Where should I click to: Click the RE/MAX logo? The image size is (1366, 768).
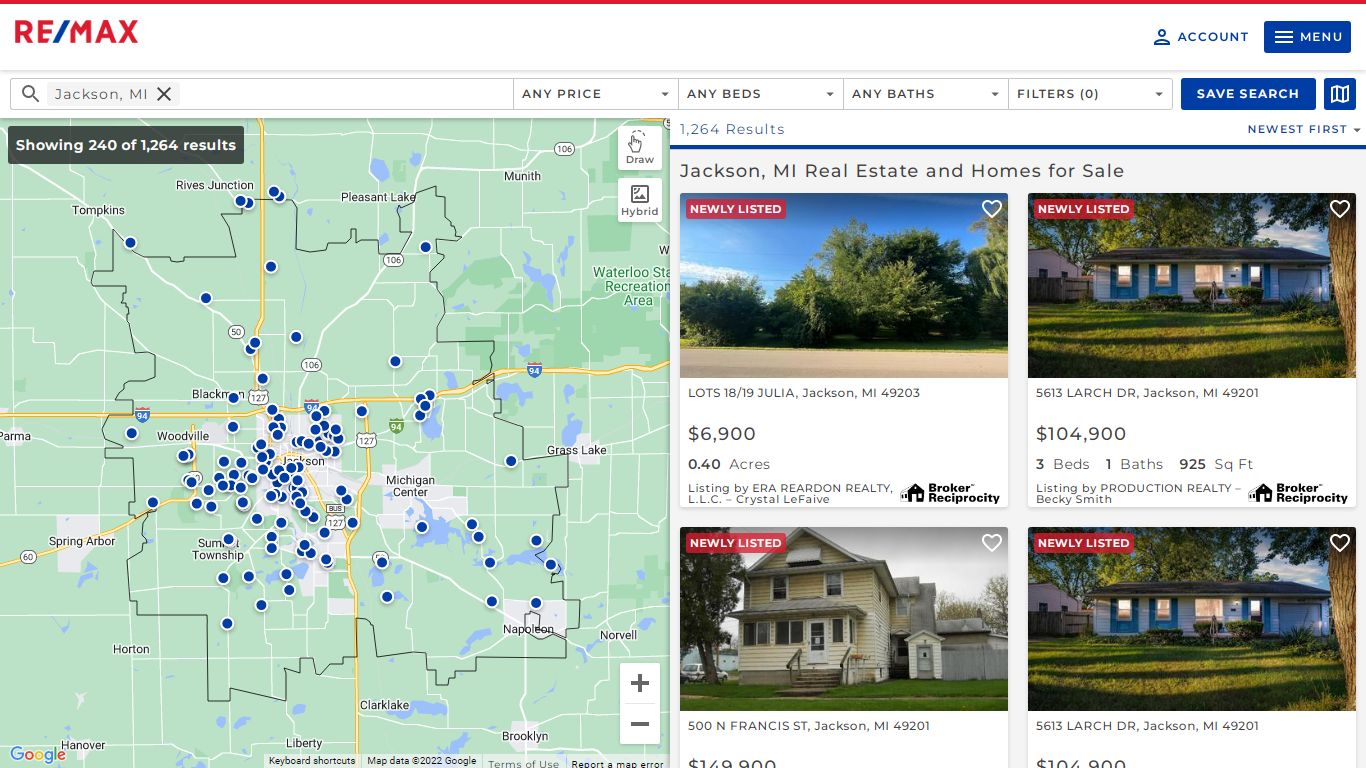click(76, 33)
